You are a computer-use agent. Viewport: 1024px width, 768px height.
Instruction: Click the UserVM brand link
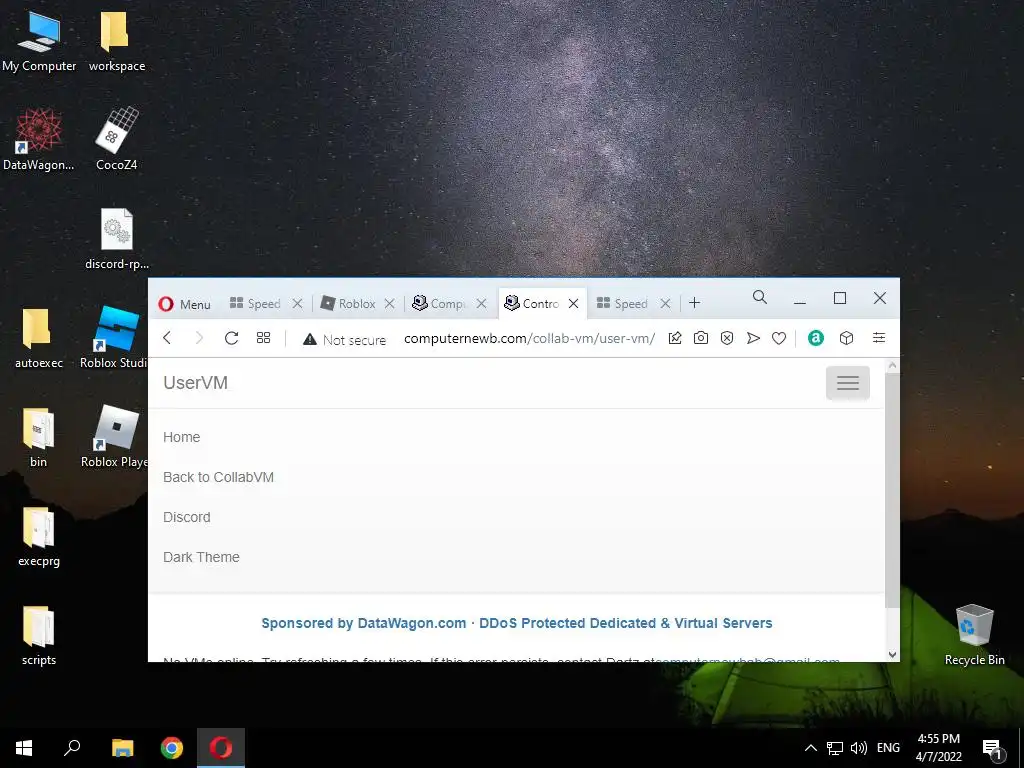(x=195, y=383)
